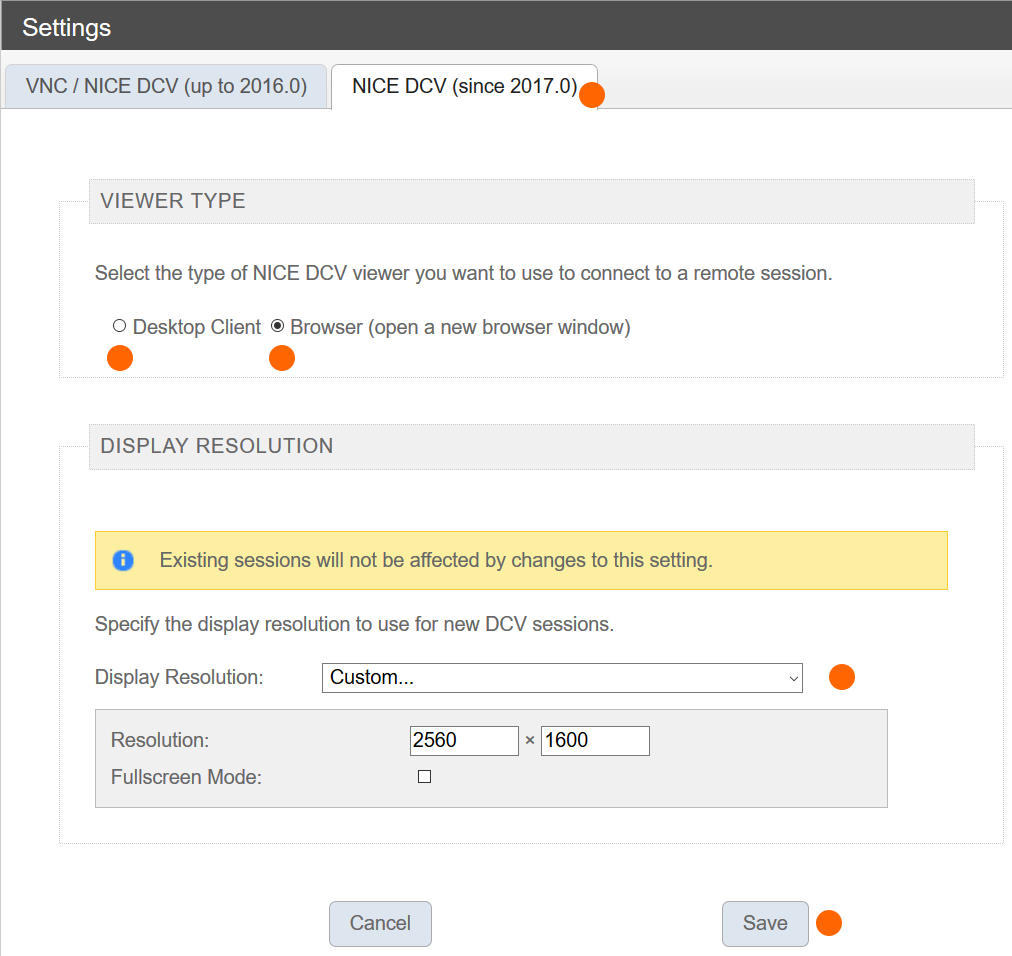This screenshot has width=1012, height=956.
Task: Click orange marker under Browser radio option
Action: tap(282, 357)
